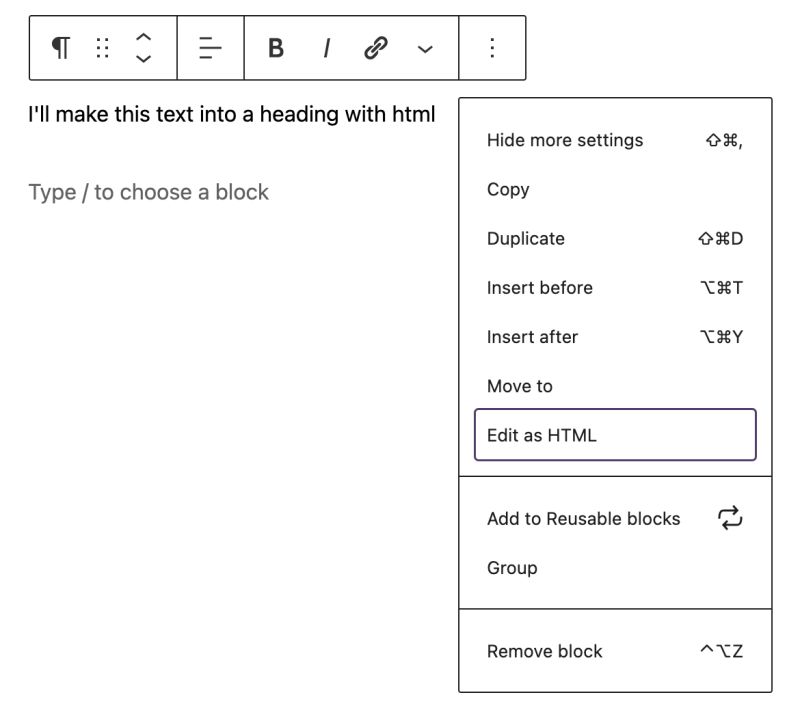Group the selected block
This screenshot has width=800, height=708.
click(x=513, y=567)
